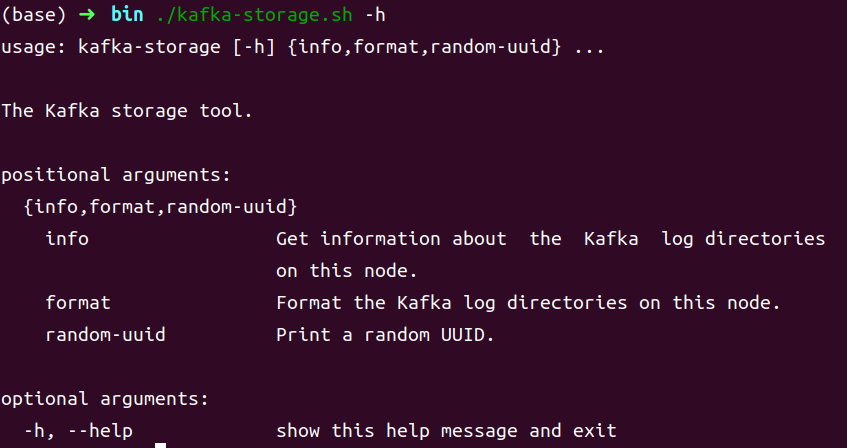Click the "-h, --help" option text
847x448 pixels.
(78, 431)
